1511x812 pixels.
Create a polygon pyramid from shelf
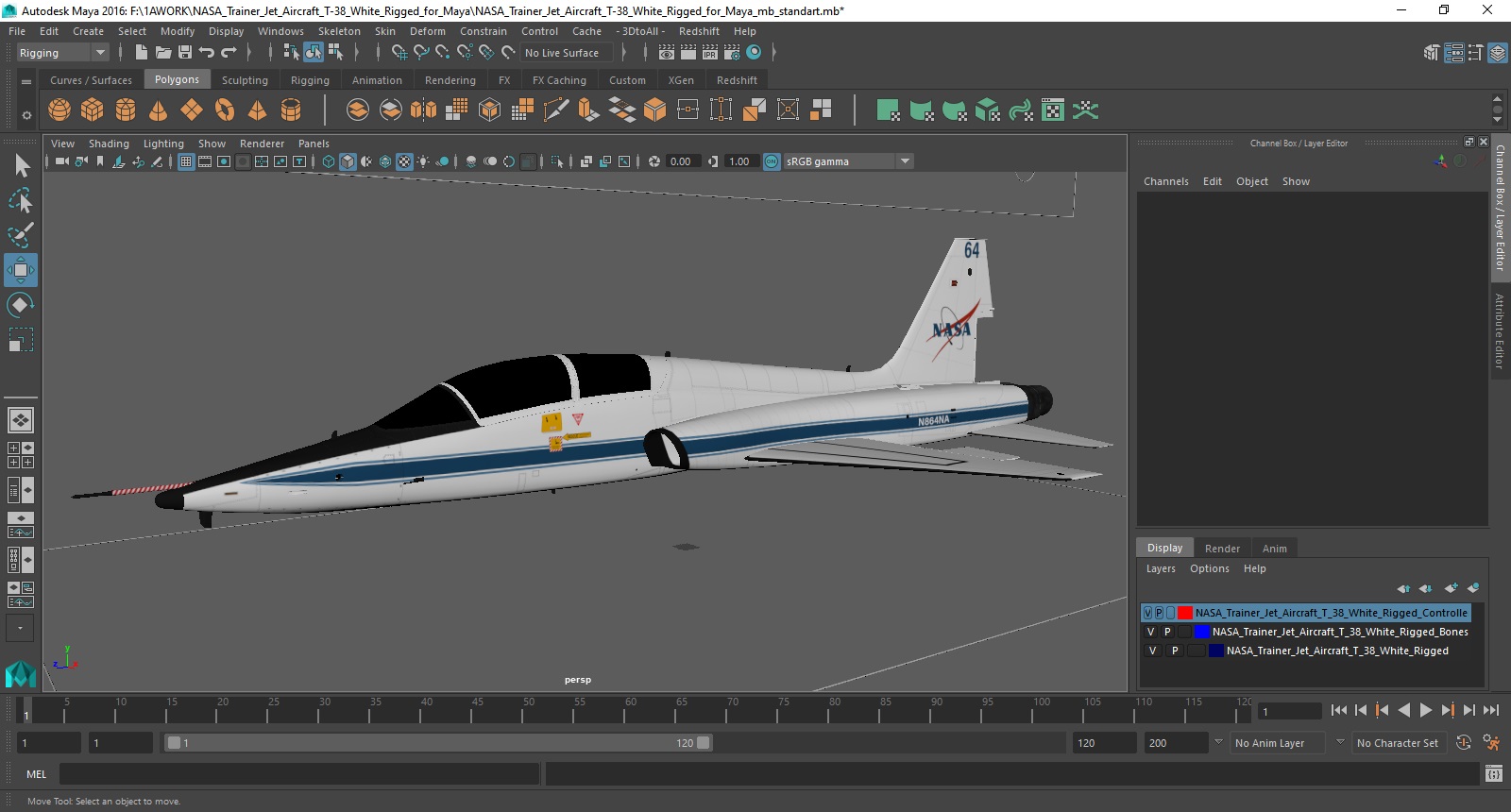257,110
